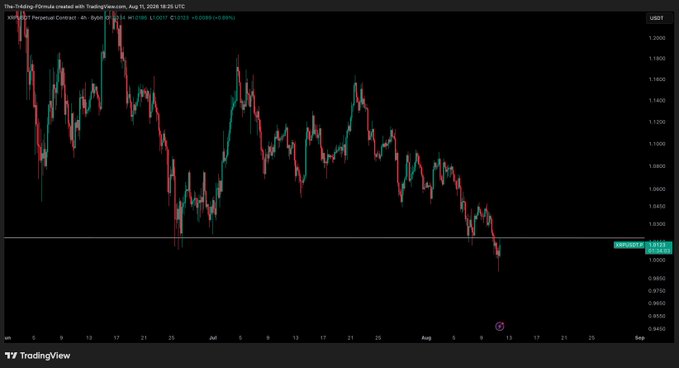This screenshot has width=679, height=368.
Task: Click the 1.1600 price axis label
Action: (657, 79)
